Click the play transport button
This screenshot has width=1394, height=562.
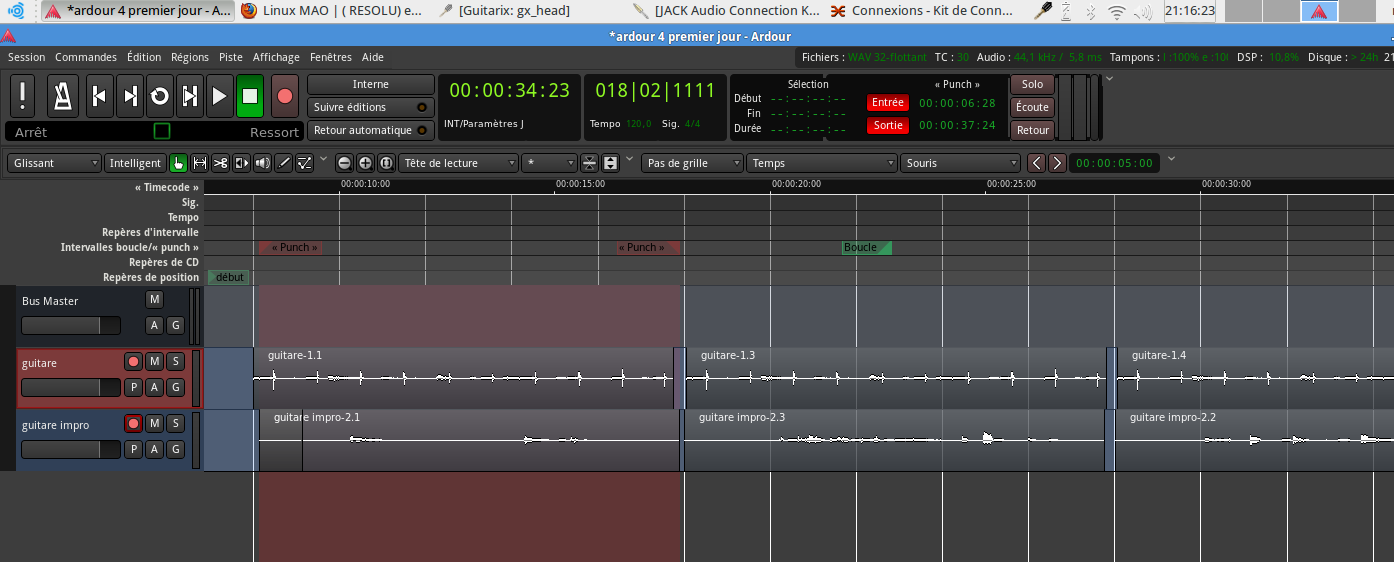pos(219,96)
